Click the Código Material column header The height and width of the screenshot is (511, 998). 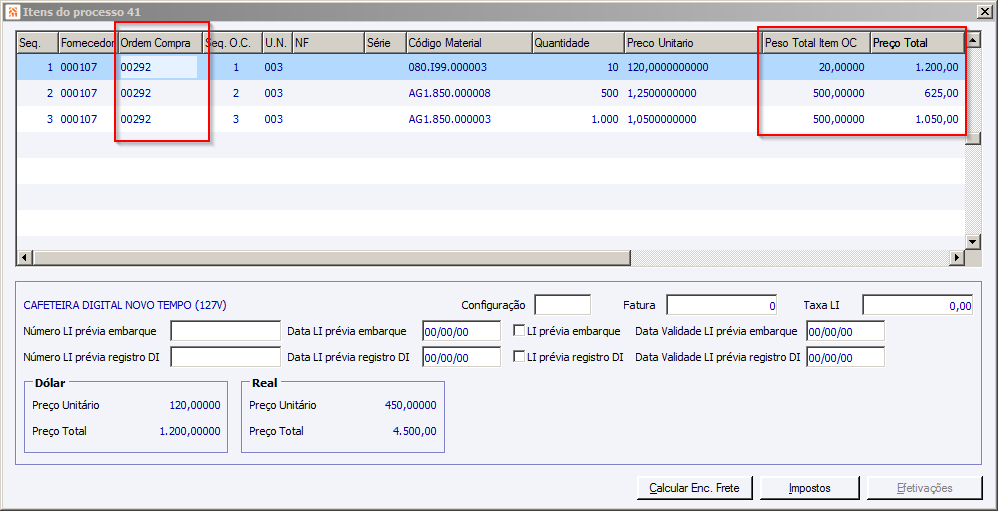(467, 43)
